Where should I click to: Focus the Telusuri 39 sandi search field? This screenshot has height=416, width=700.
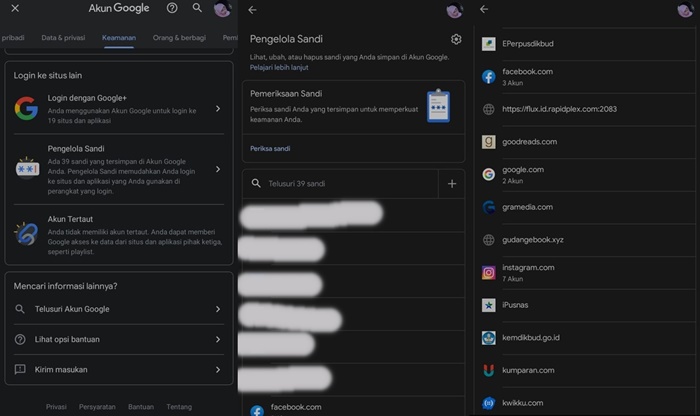340,183
